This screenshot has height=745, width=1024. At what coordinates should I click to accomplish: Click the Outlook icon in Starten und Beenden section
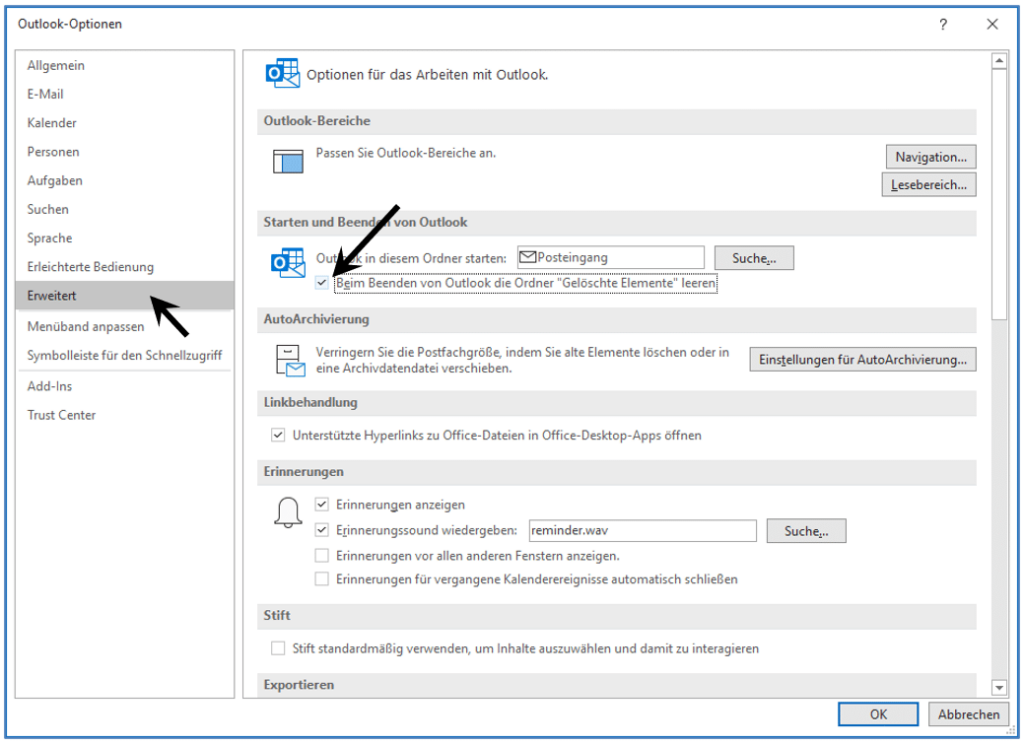(x=288, y=262)
